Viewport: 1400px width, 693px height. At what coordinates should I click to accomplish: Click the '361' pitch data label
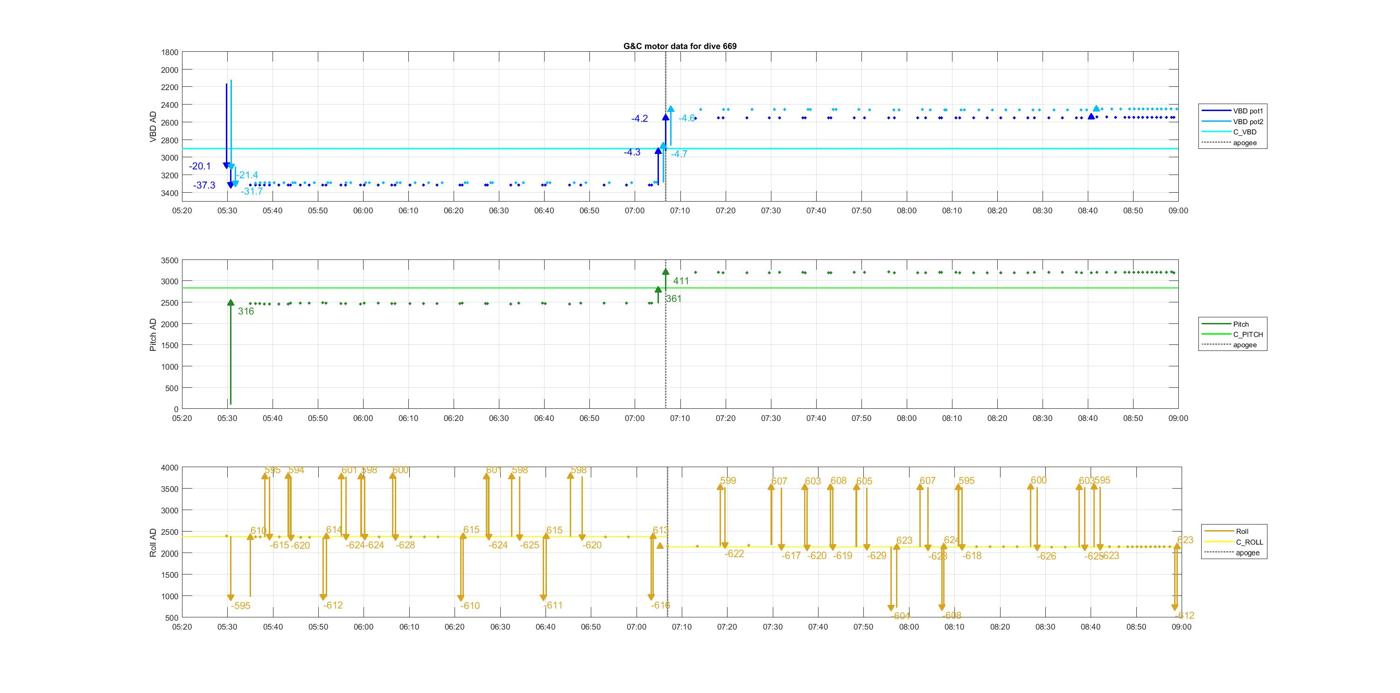(673, 298)
